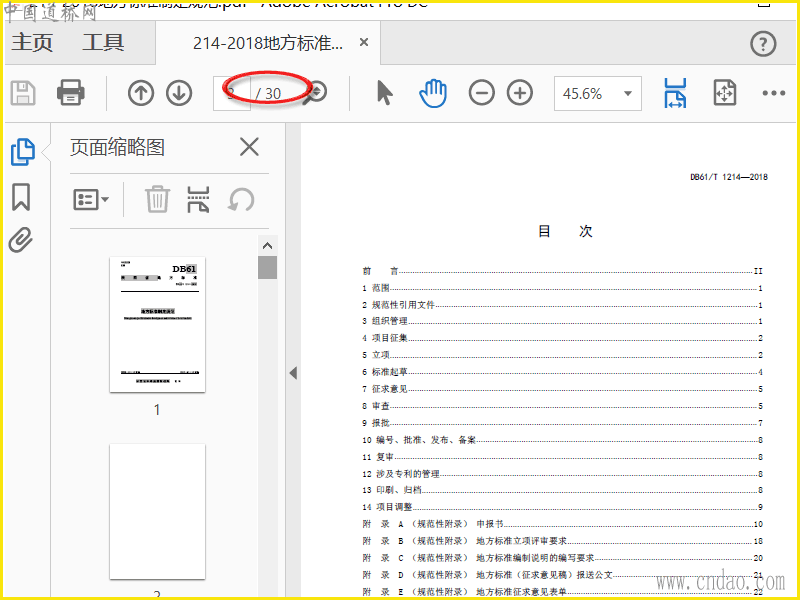Click the thumbnails scrollbar handle
800x600 pixels.
[267, 267]
